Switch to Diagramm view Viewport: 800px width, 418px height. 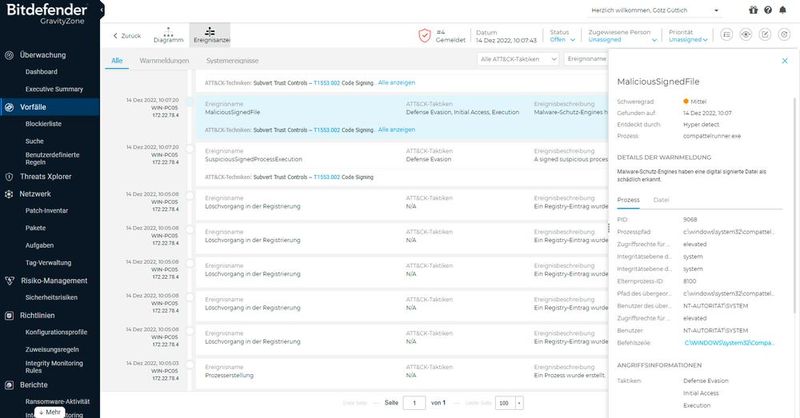[167, 35]
